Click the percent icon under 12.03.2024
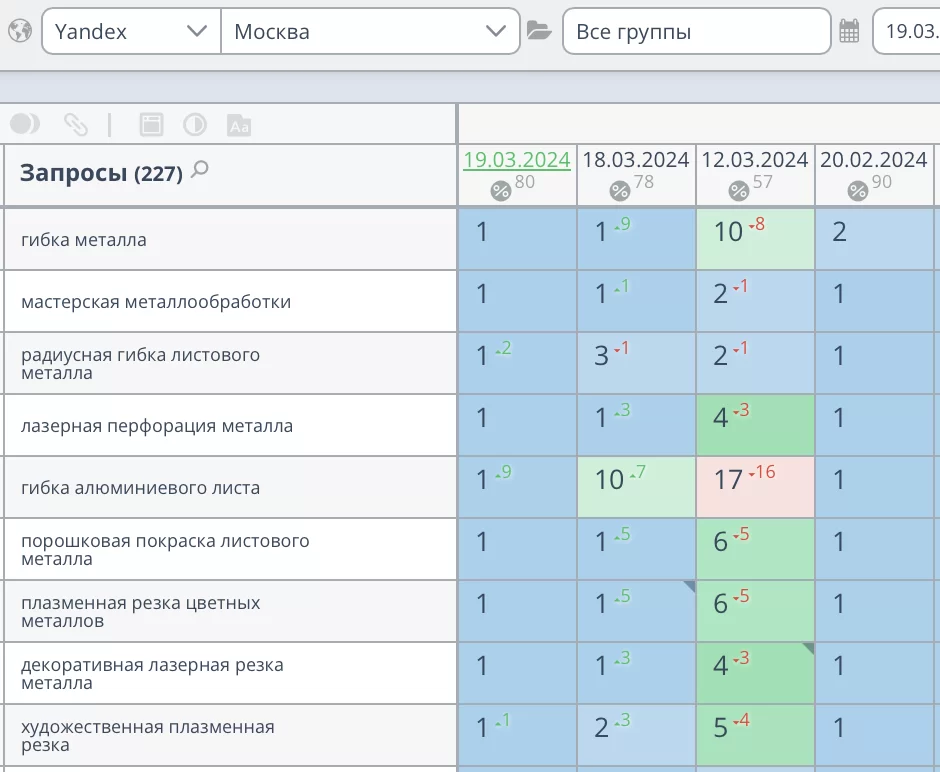The width and height of the screenshot is (940, 772). tap(739, 191)
